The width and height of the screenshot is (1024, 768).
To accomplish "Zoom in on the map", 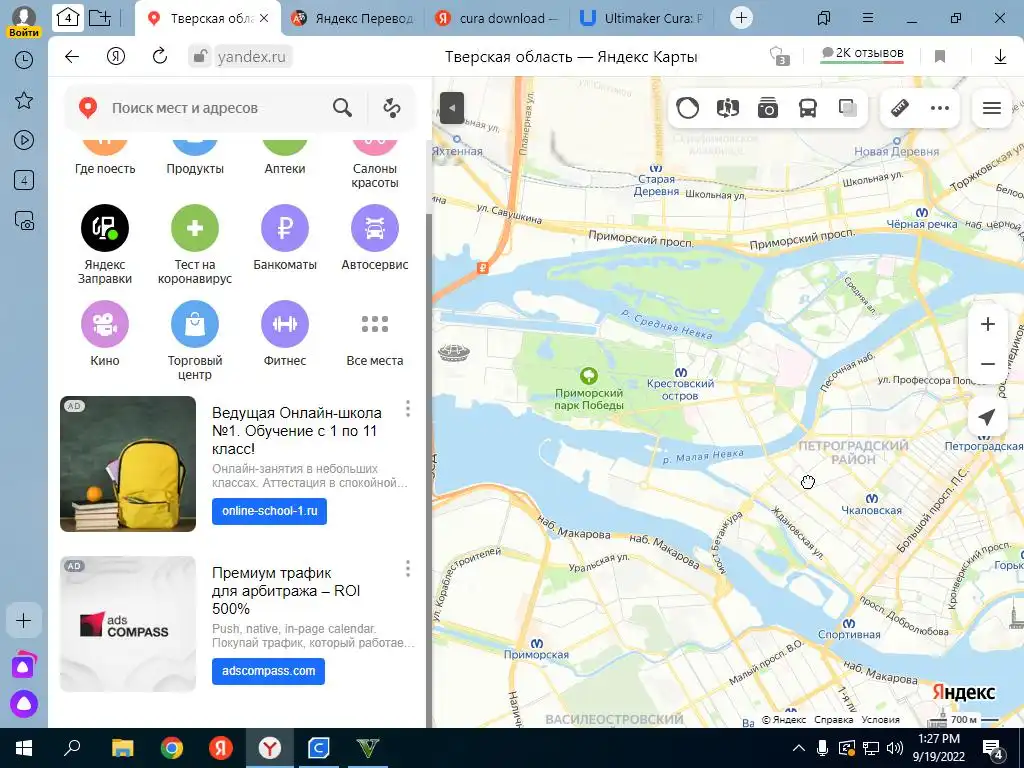I will (987, 324).
